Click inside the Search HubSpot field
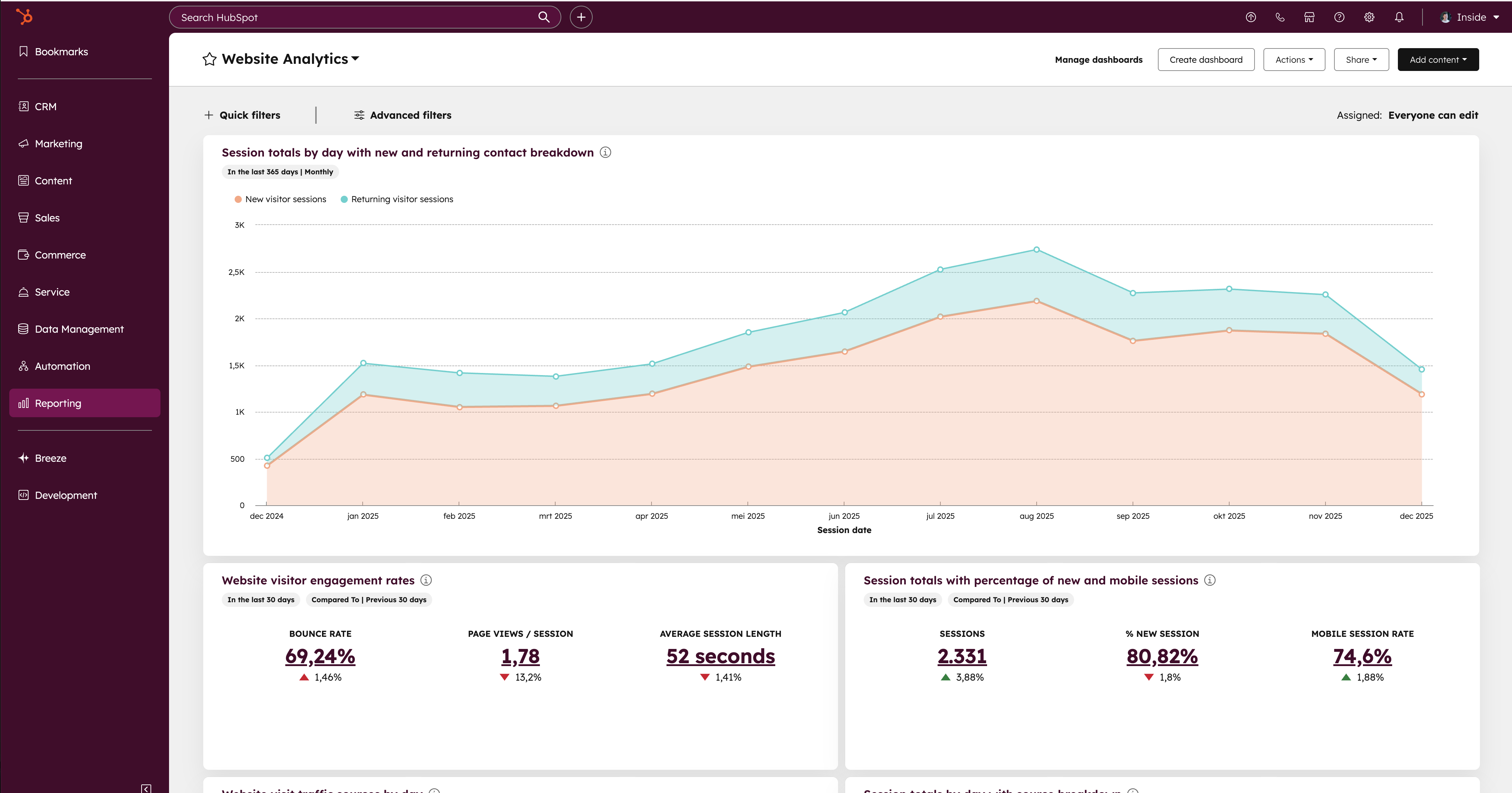 click(352, 17)
